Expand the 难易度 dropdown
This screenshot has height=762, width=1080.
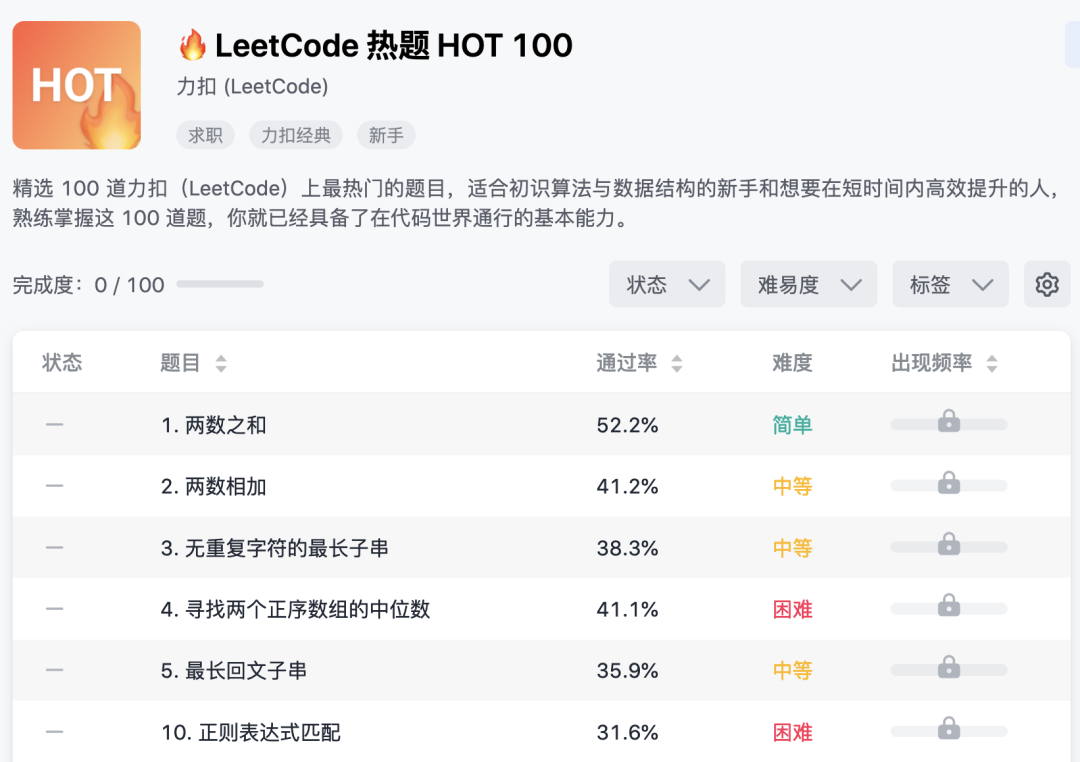[x=808, y=285]
